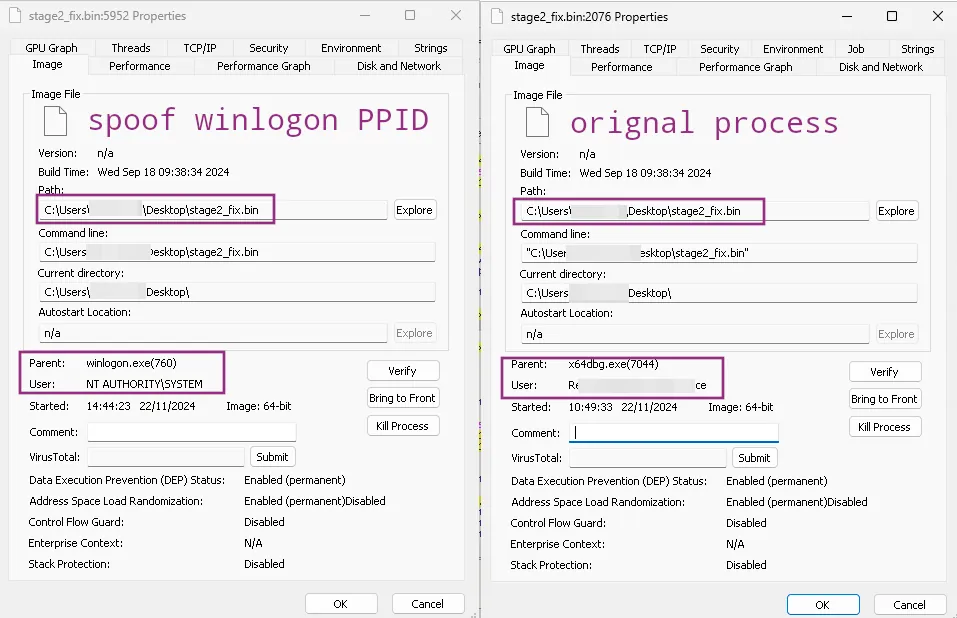Image resolution: width=957 pixels, height=618 pixels.
Task: Click Cancel in 2076 Properties window
Action: (x=909, y=605)
